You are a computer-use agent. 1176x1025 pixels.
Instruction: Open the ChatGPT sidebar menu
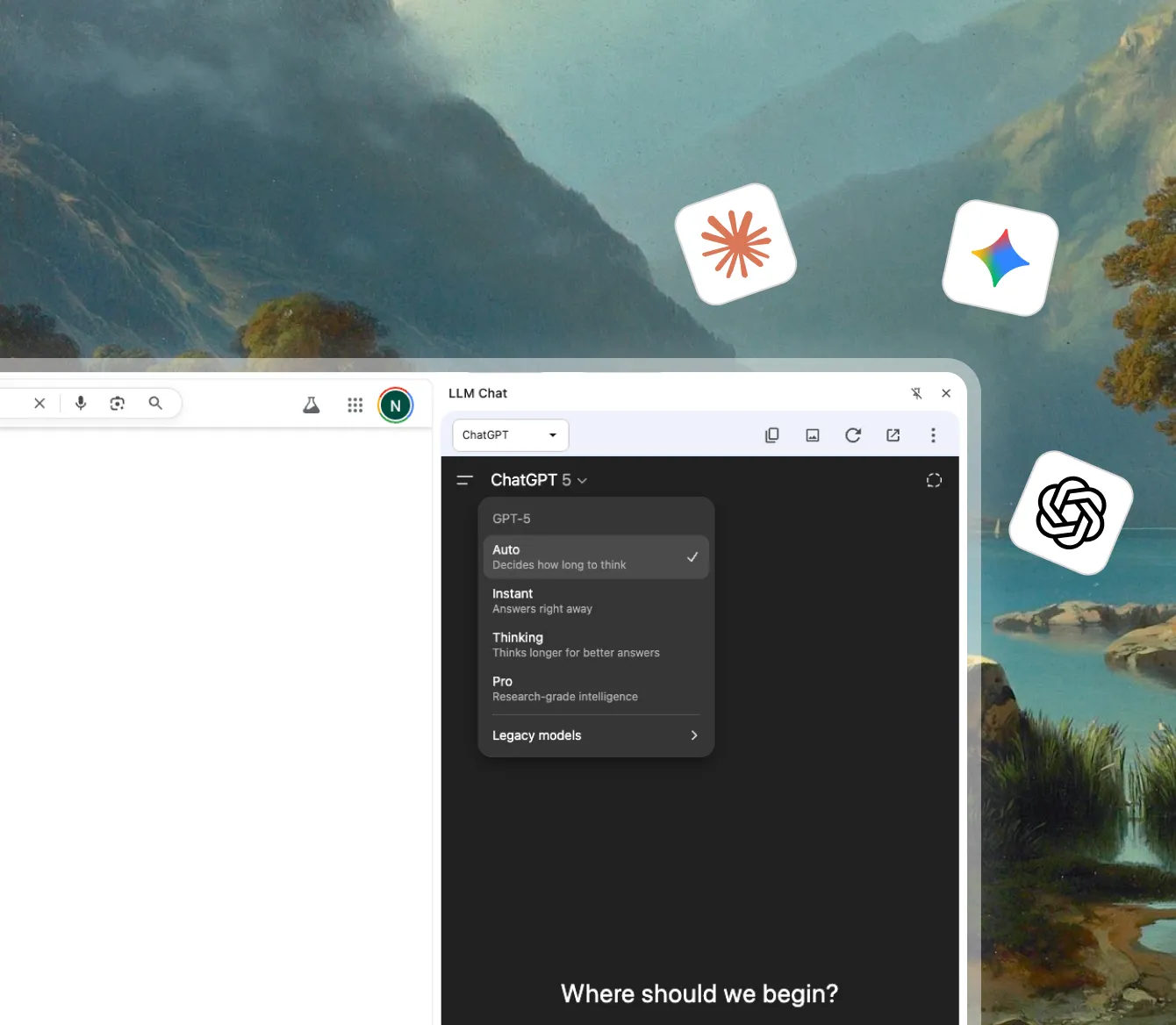tap(464, 480)
